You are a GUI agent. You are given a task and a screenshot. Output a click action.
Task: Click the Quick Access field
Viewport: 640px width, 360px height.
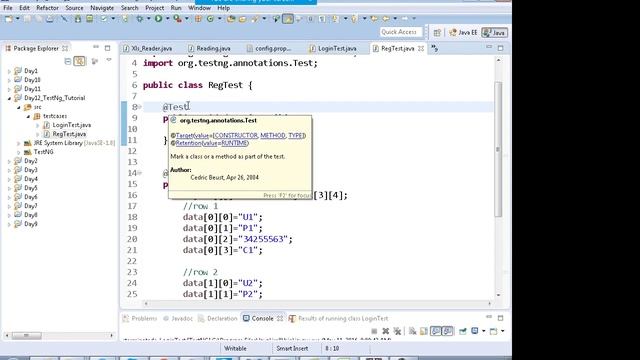pyautogui.click(x=400, y=32)
